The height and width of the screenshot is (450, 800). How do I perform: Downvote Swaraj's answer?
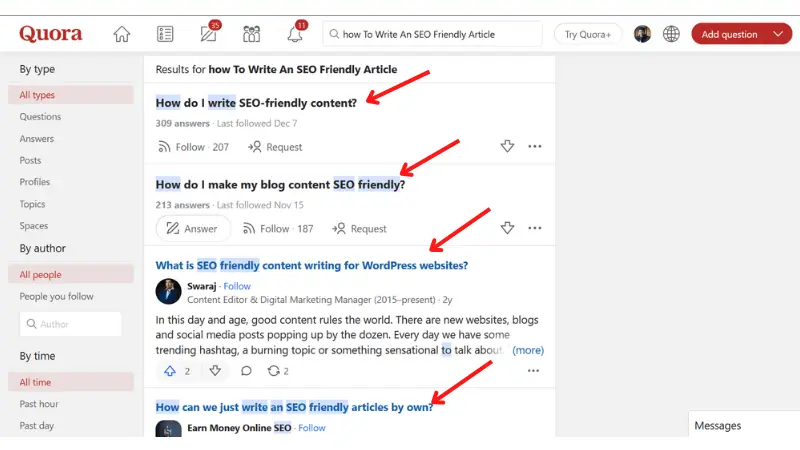click(215, 371)
